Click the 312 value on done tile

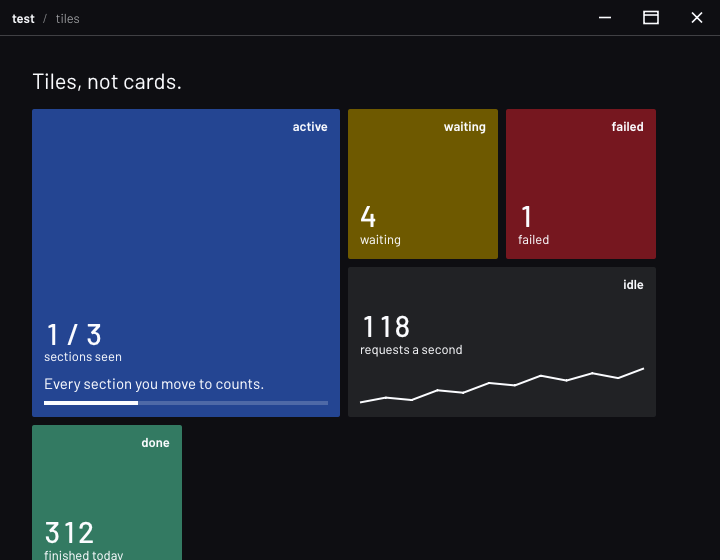coord(69,532)
